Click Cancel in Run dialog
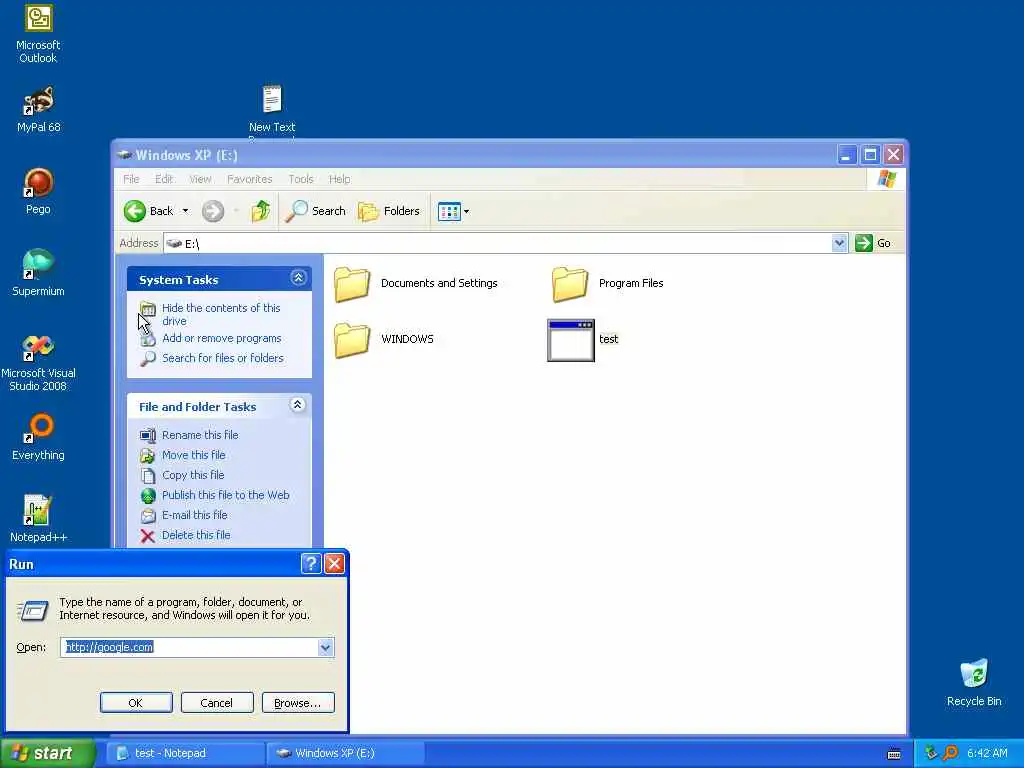Image resolution: width=1024 pixels, height=768 pixels. [x=217, y=703]
